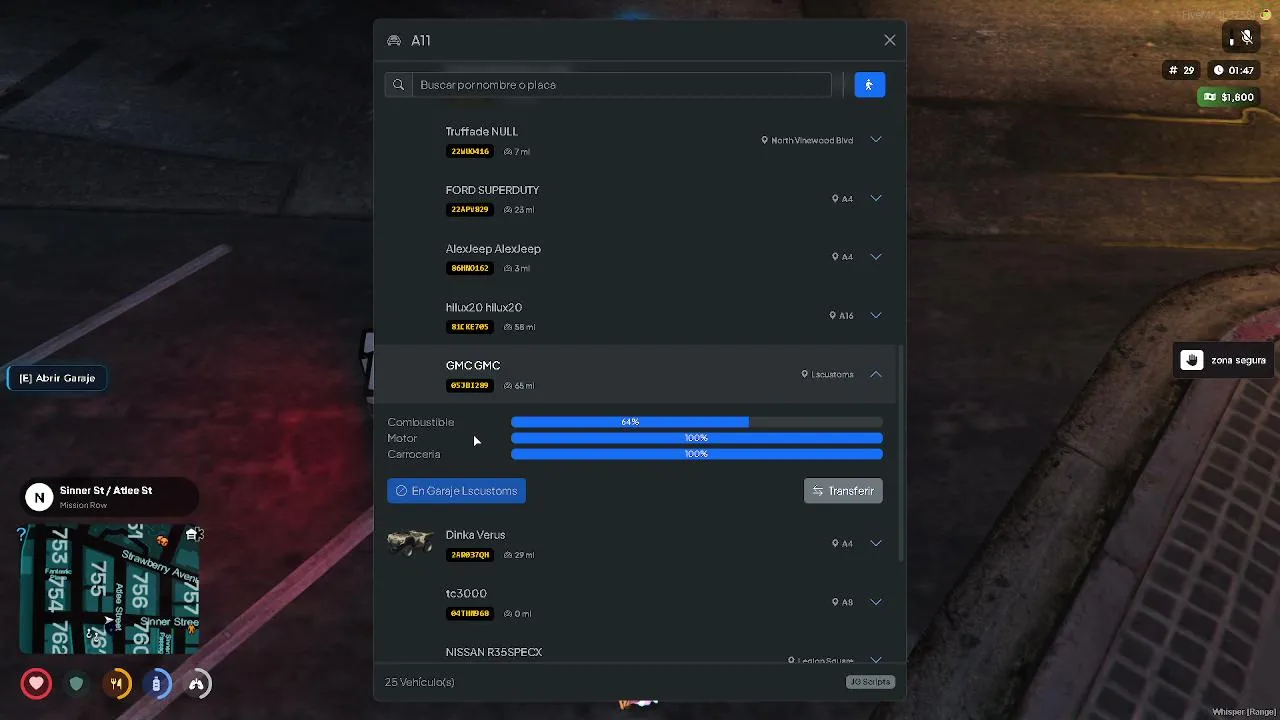Click the FORD SUPERDUTY vehicle name

pos(492,190)
